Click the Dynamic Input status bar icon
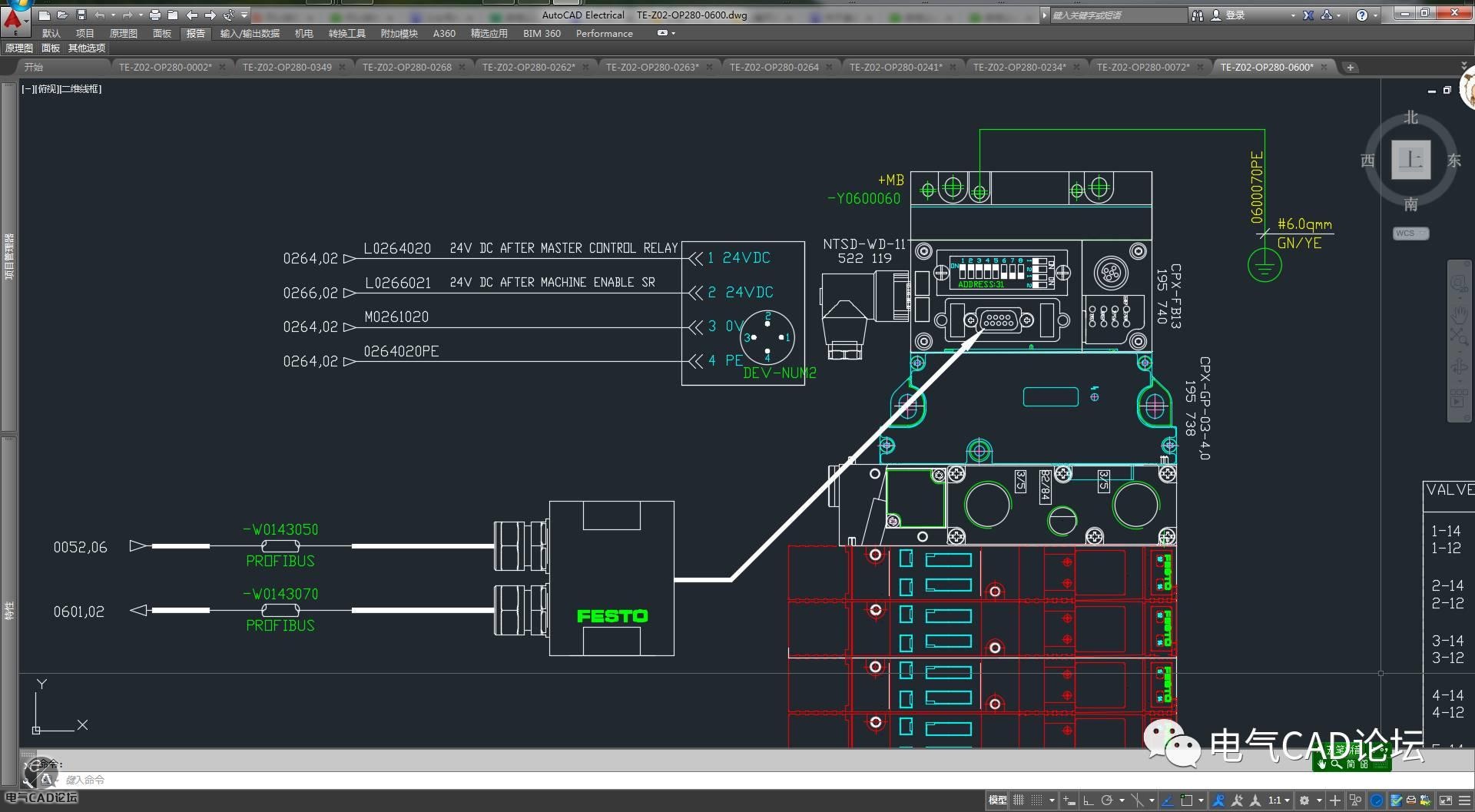 coord(1069,800)
